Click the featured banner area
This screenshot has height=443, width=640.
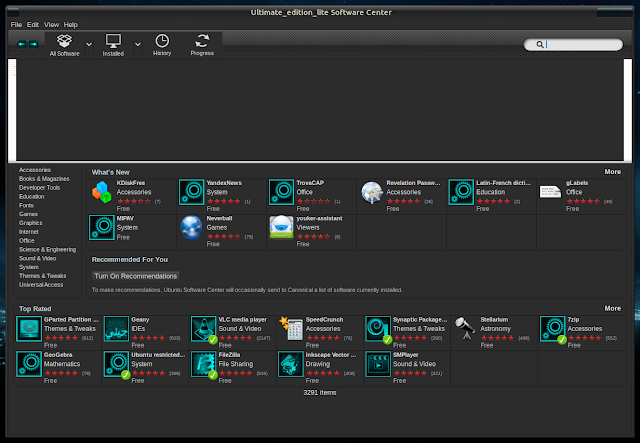tap(320, 109)
